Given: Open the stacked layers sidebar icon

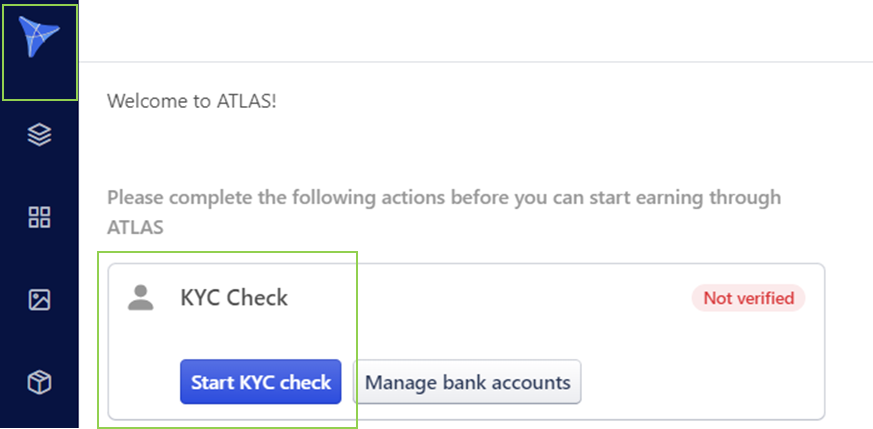Looking at the screenshot, I should coord(39,134).
